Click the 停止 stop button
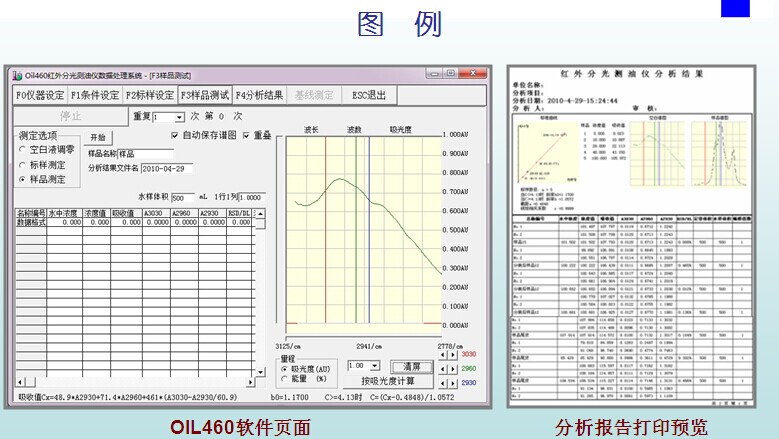This screenshot has width=779, height=439. (x=71, y=116)
